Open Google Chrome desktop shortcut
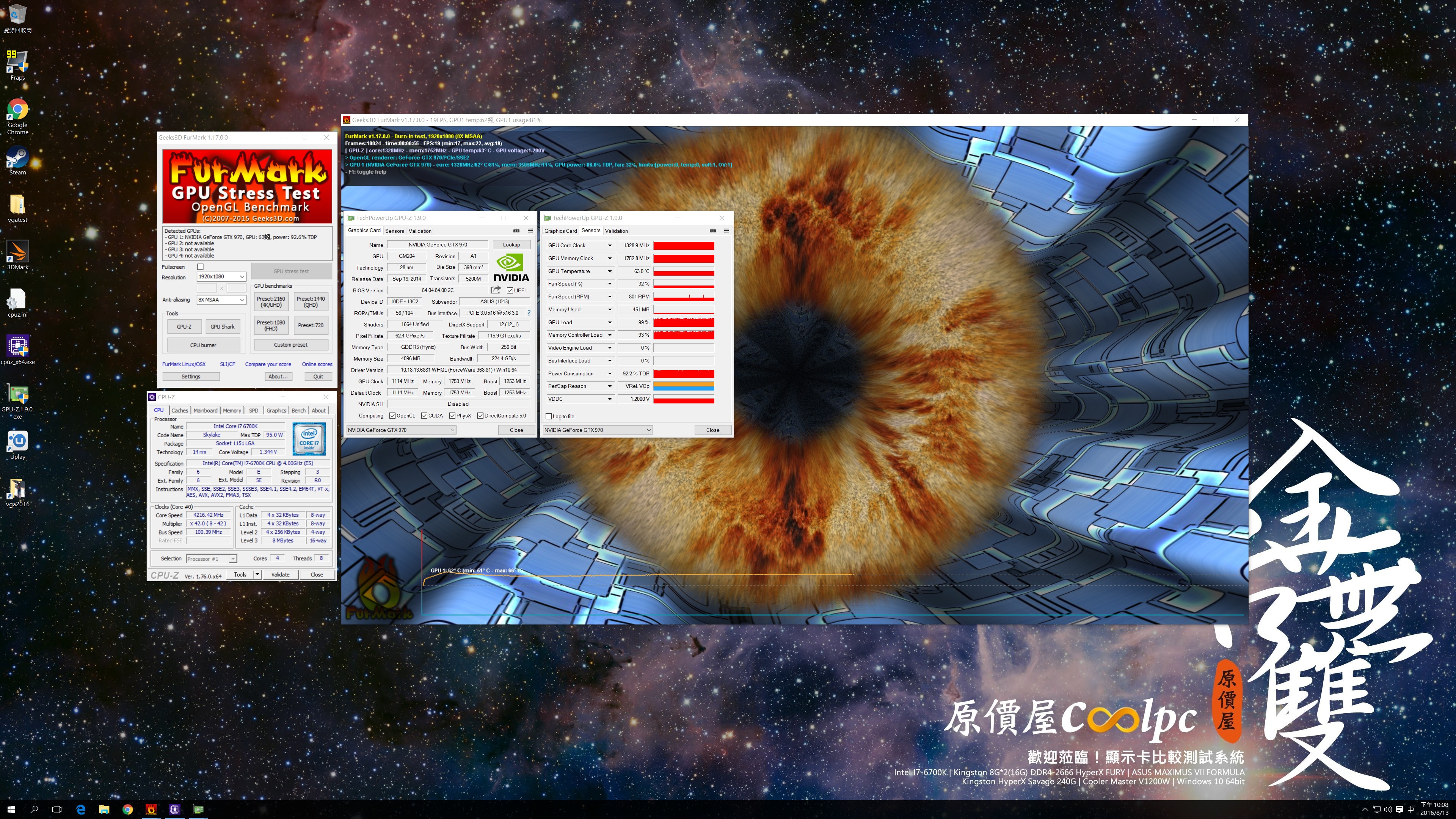 (17, 116)
